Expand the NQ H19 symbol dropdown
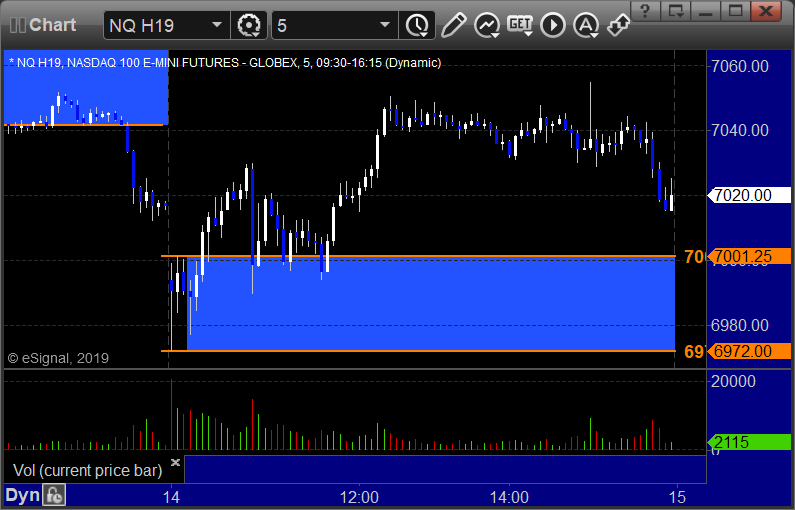The height and width of the screenshot is (510, 795). (216, 25)
